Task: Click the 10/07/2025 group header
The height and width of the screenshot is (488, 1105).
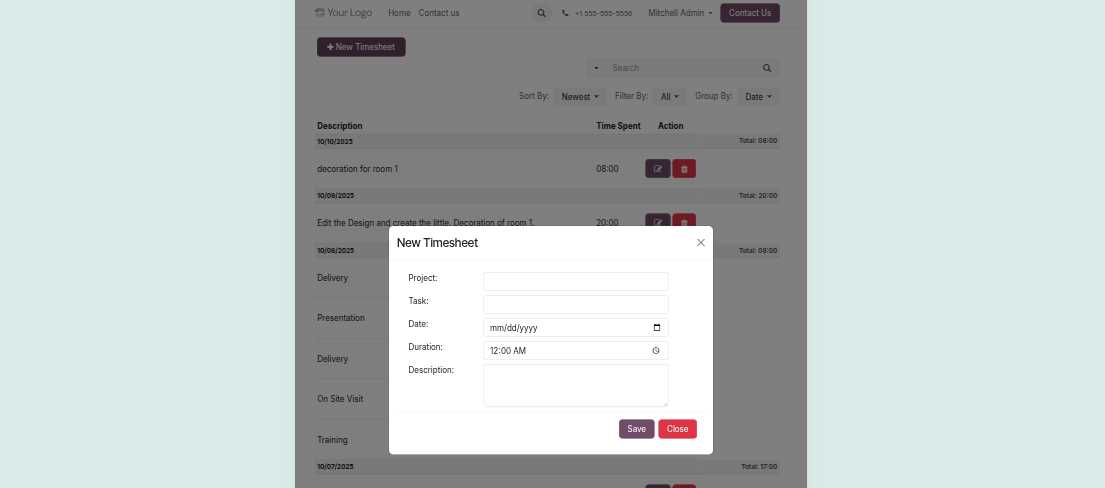Action: [548, 467]
